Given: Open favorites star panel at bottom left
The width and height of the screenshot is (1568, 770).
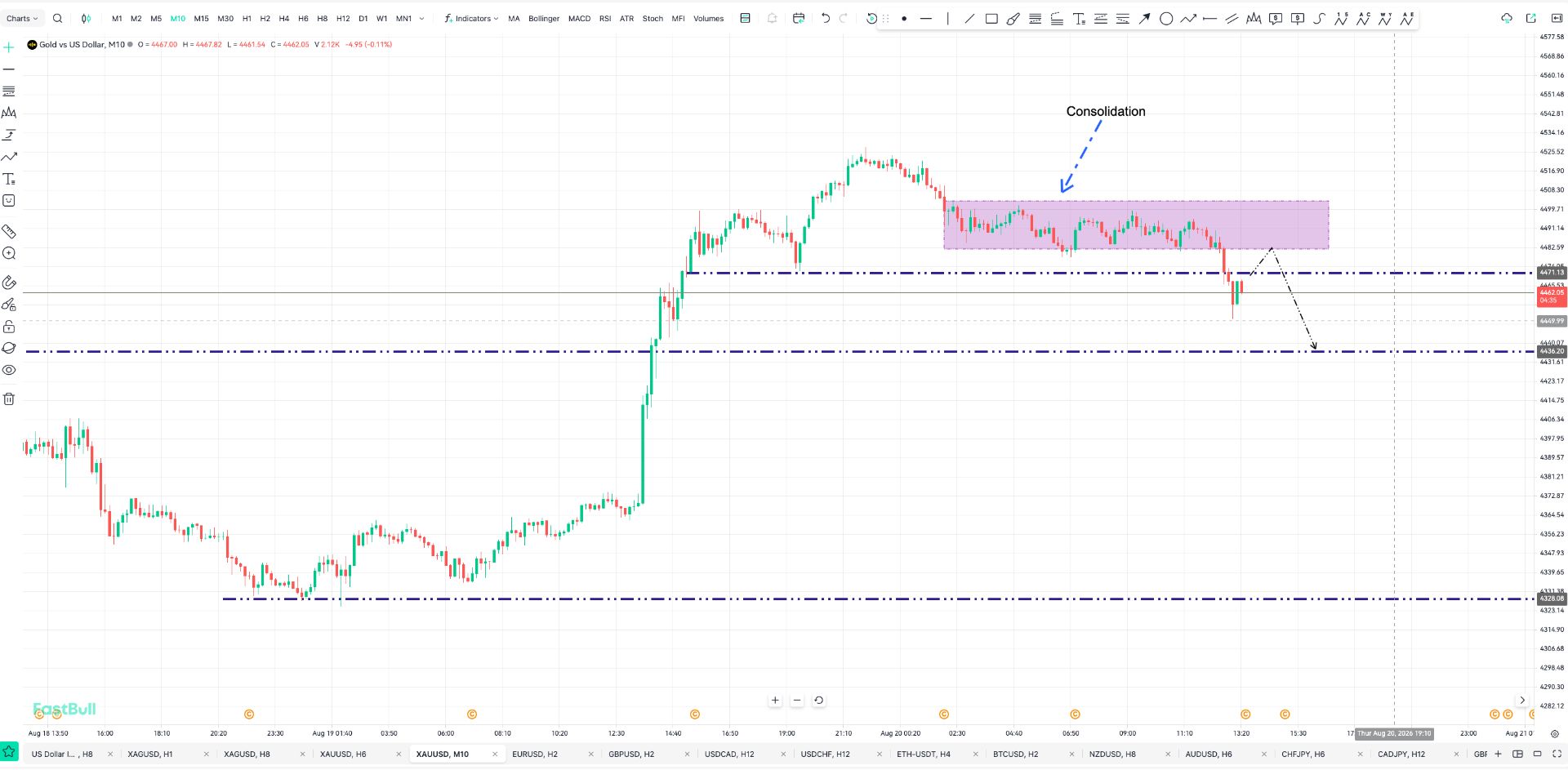Looking at the screenshot, I should [x=9, y=751].
